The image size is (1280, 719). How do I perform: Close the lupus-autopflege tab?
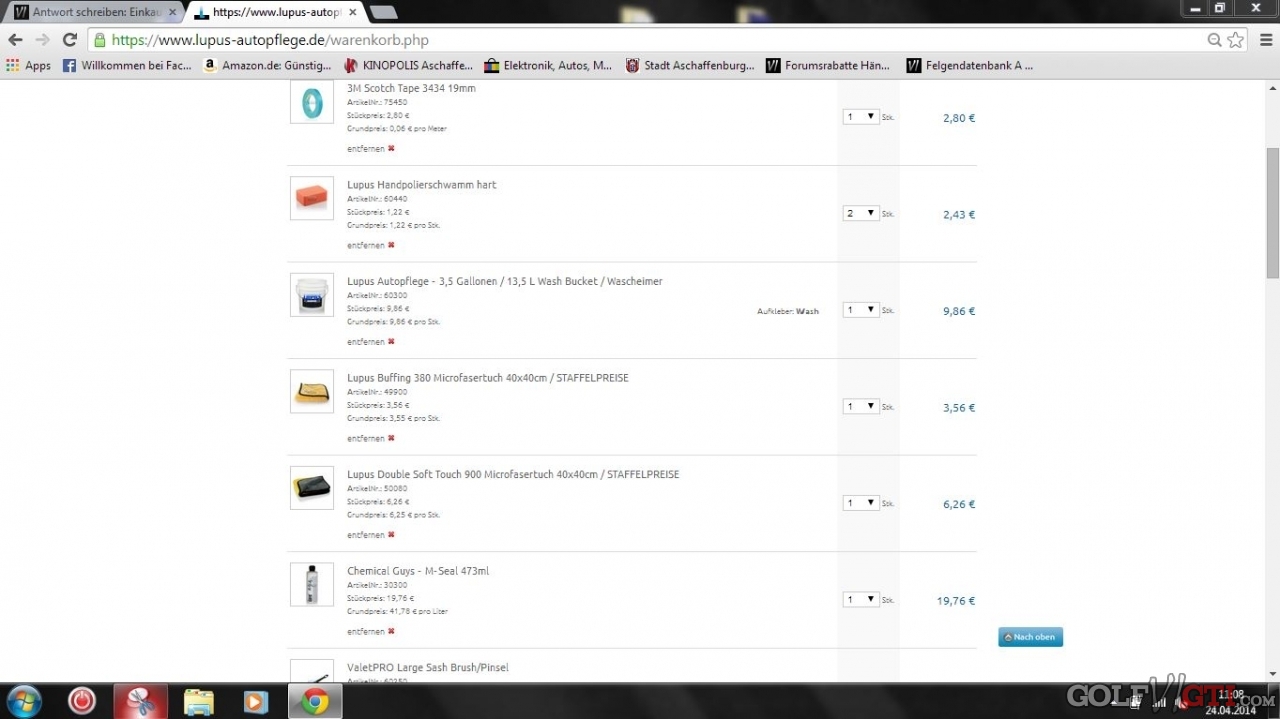click(352, 12)
